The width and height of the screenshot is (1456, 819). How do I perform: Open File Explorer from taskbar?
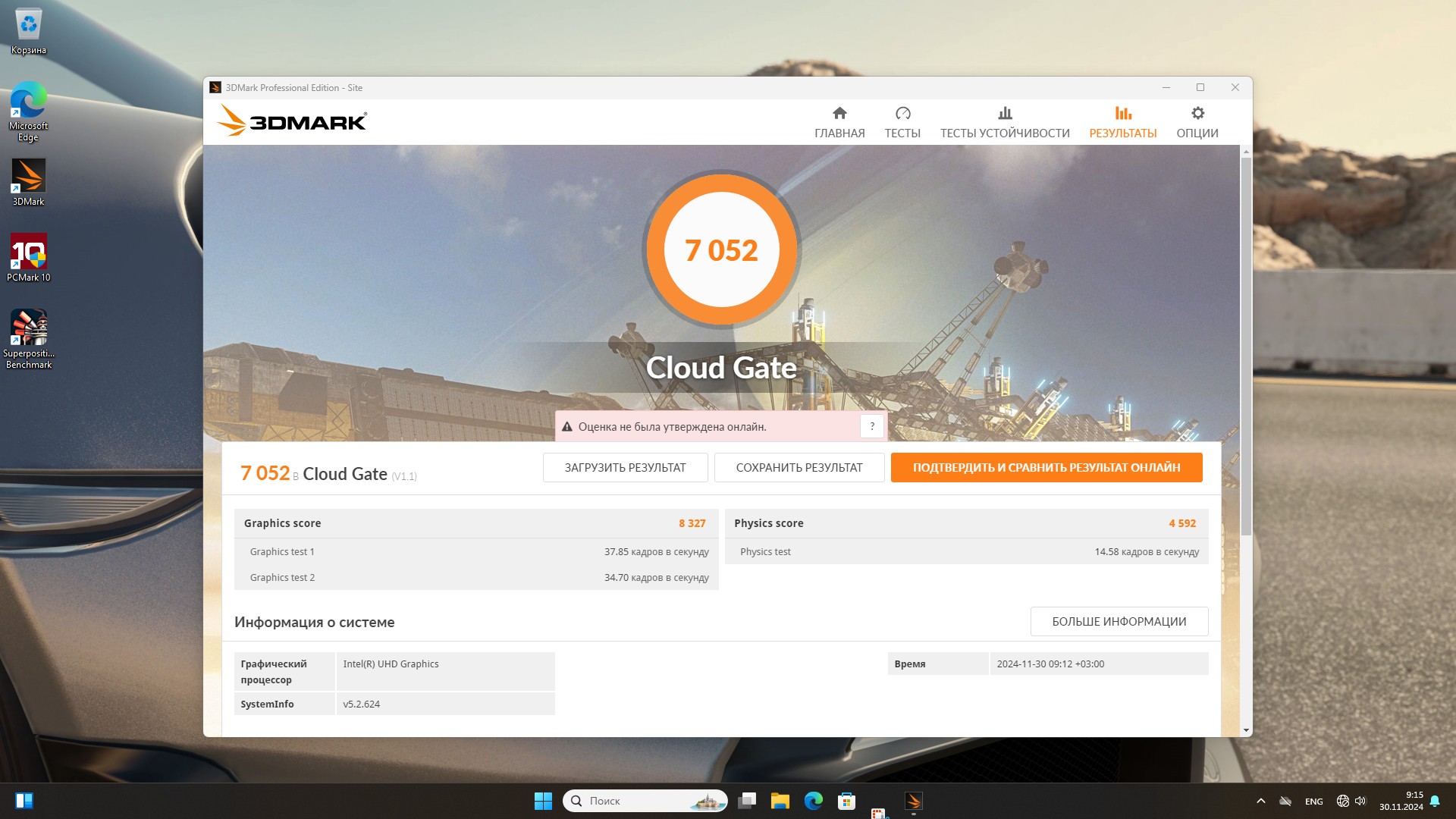(x=780, y=801)
